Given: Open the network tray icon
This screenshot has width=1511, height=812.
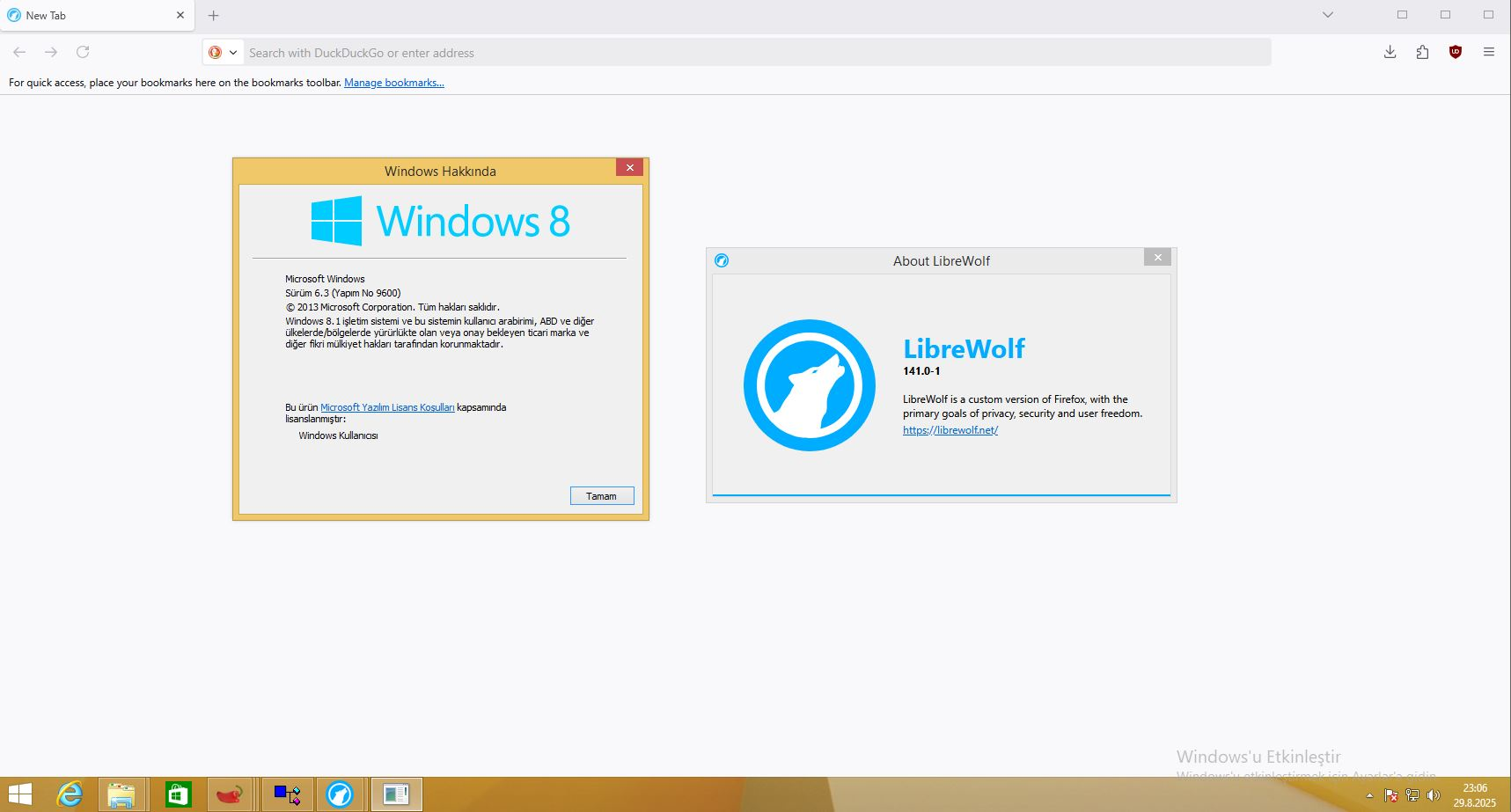Looking at the screenshot, I should coord(1412,795).
